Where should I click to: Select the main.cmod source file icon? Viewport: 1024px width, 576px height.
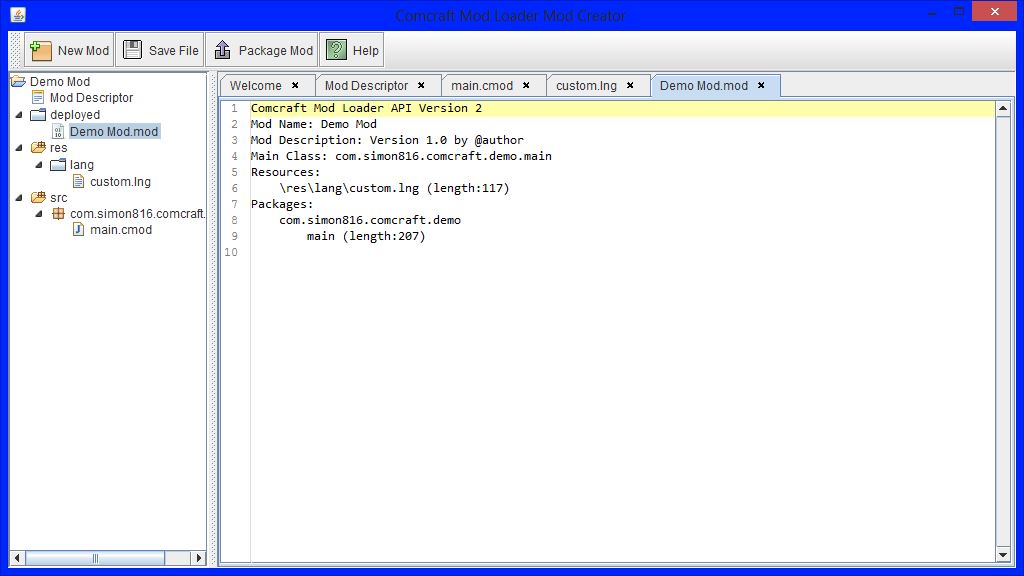tap(79, 229)
